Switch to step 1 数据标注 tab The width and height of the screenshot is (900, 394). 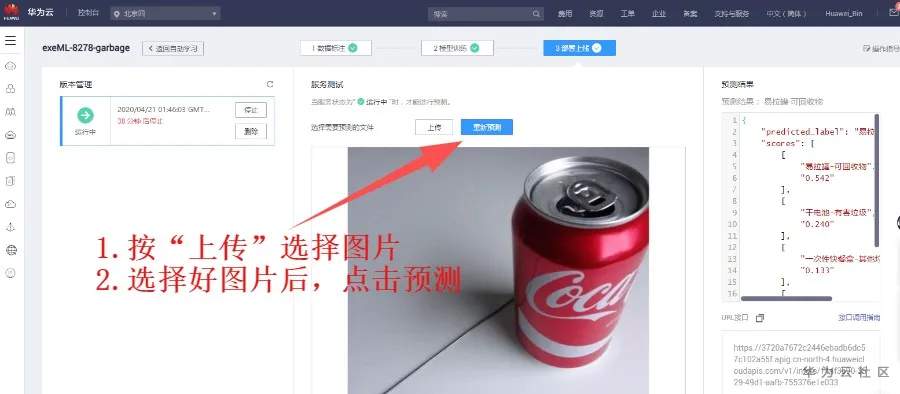(336, 48)
